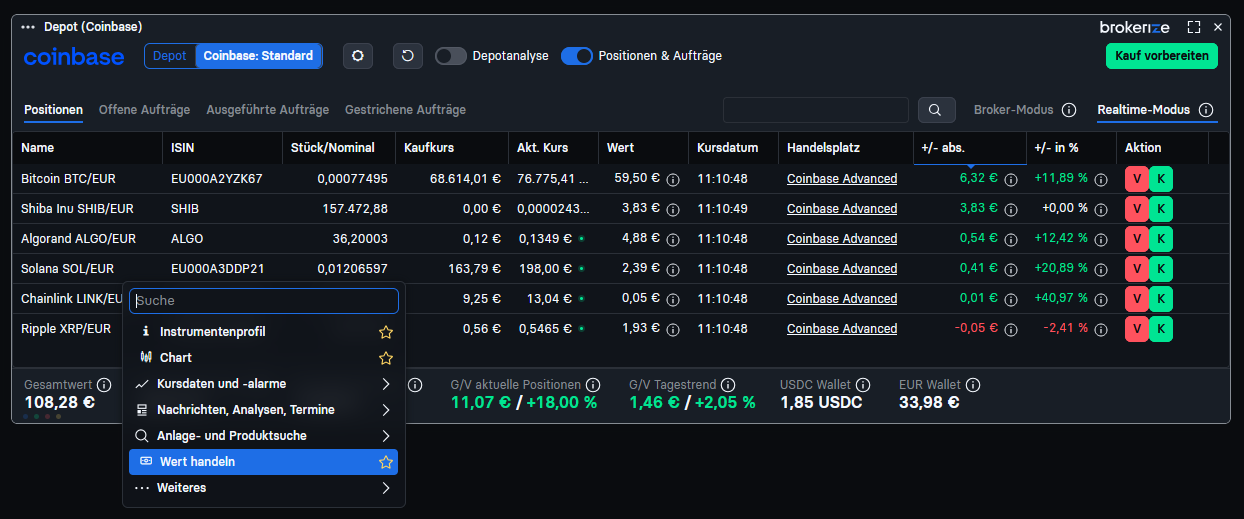This screenshot has height=519, width=1244.
Task: Open Coinbase Advanced link in Ripple row
Action: [842, 329]
